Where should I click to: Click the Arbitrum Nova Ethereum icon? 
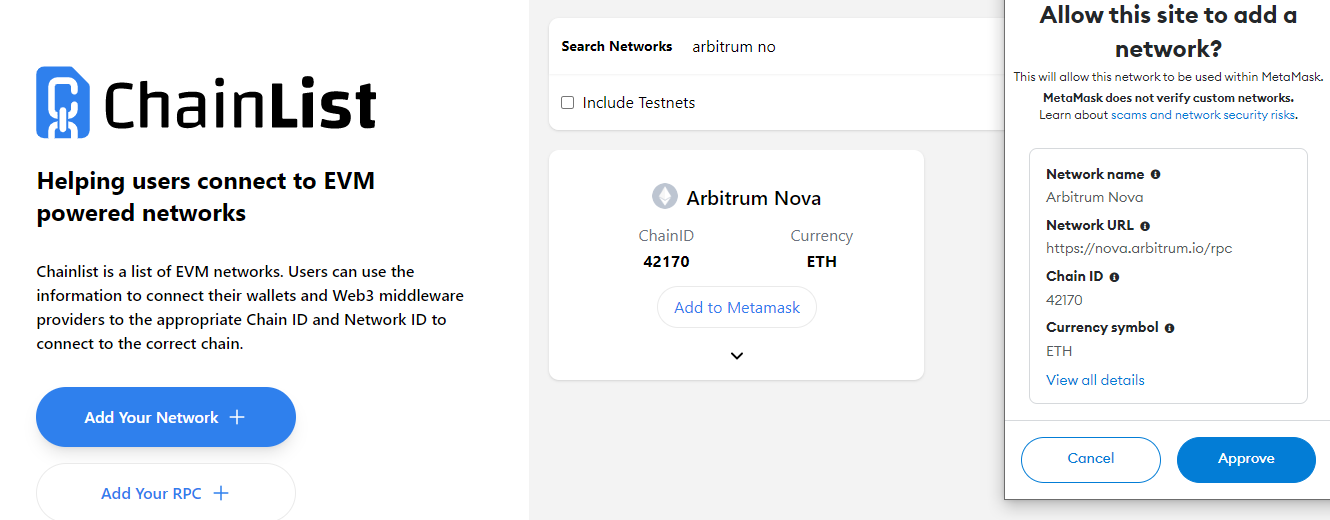pos(664,197)
